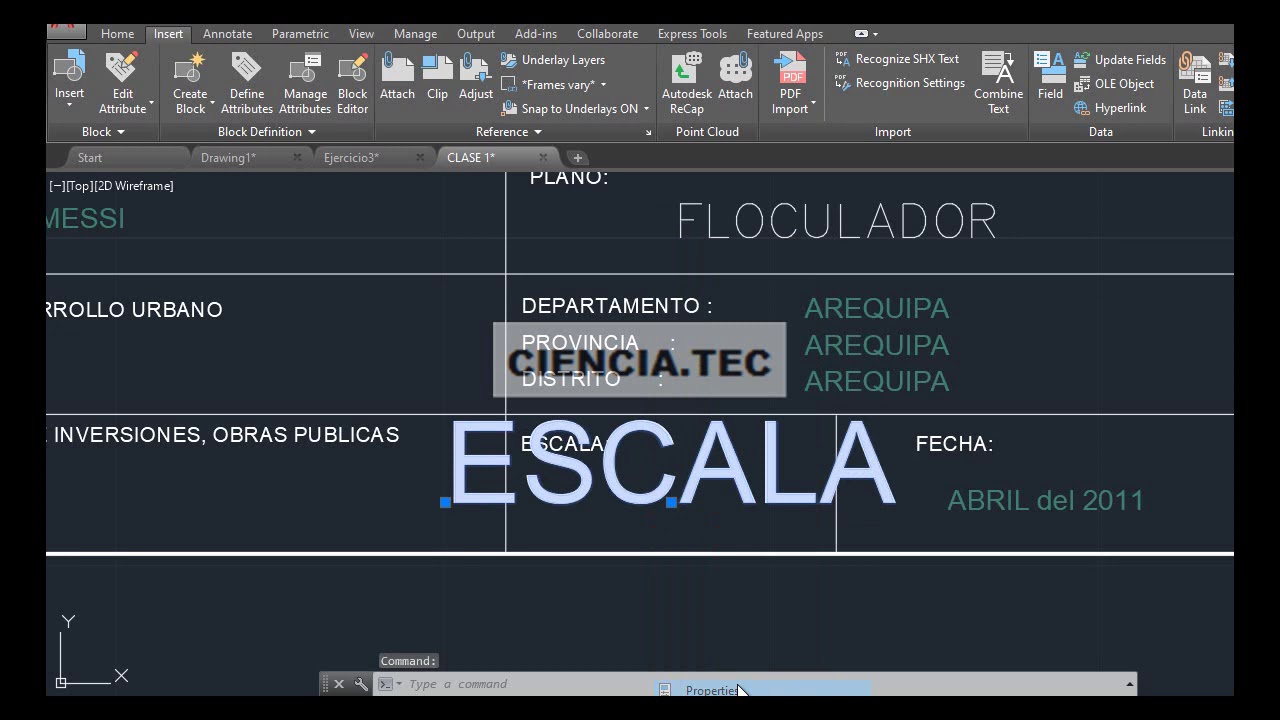Click Update Fields
This screenshot has width=1280, height=720.
tap(1120, 60)
